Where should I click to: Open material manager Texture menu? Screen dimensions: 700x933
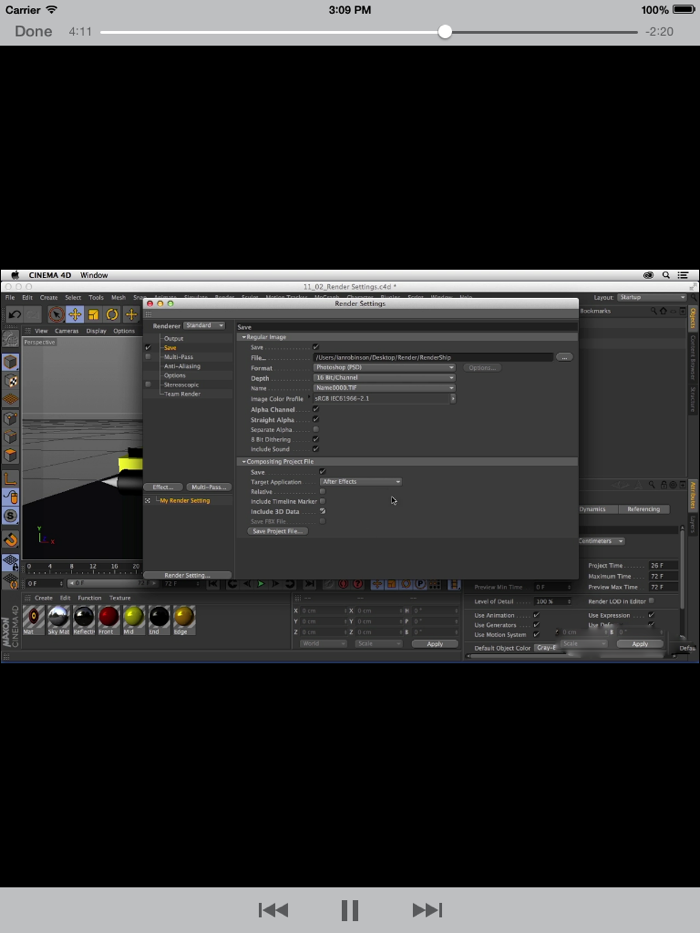coord(120,598)
